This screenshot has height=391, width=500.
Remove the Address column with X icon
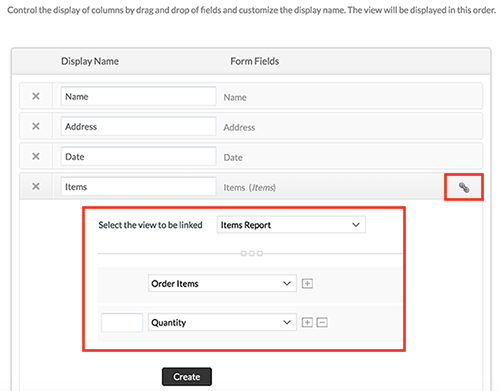coord(36,126)
